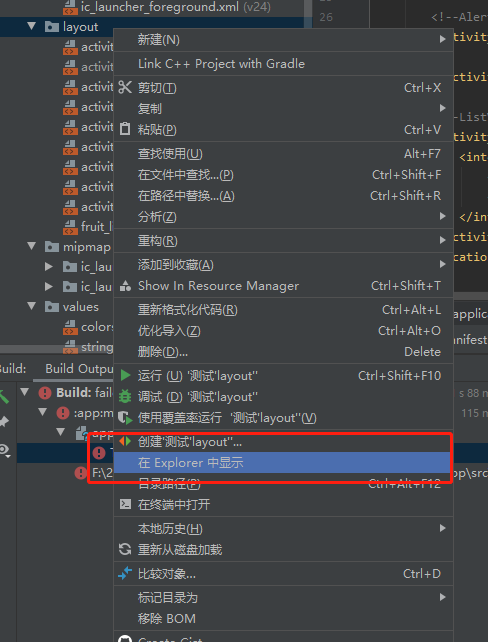Screen dimensions: 488x642
Task: Click the clipboard paste icon in context menu
Action: point(125,129)
